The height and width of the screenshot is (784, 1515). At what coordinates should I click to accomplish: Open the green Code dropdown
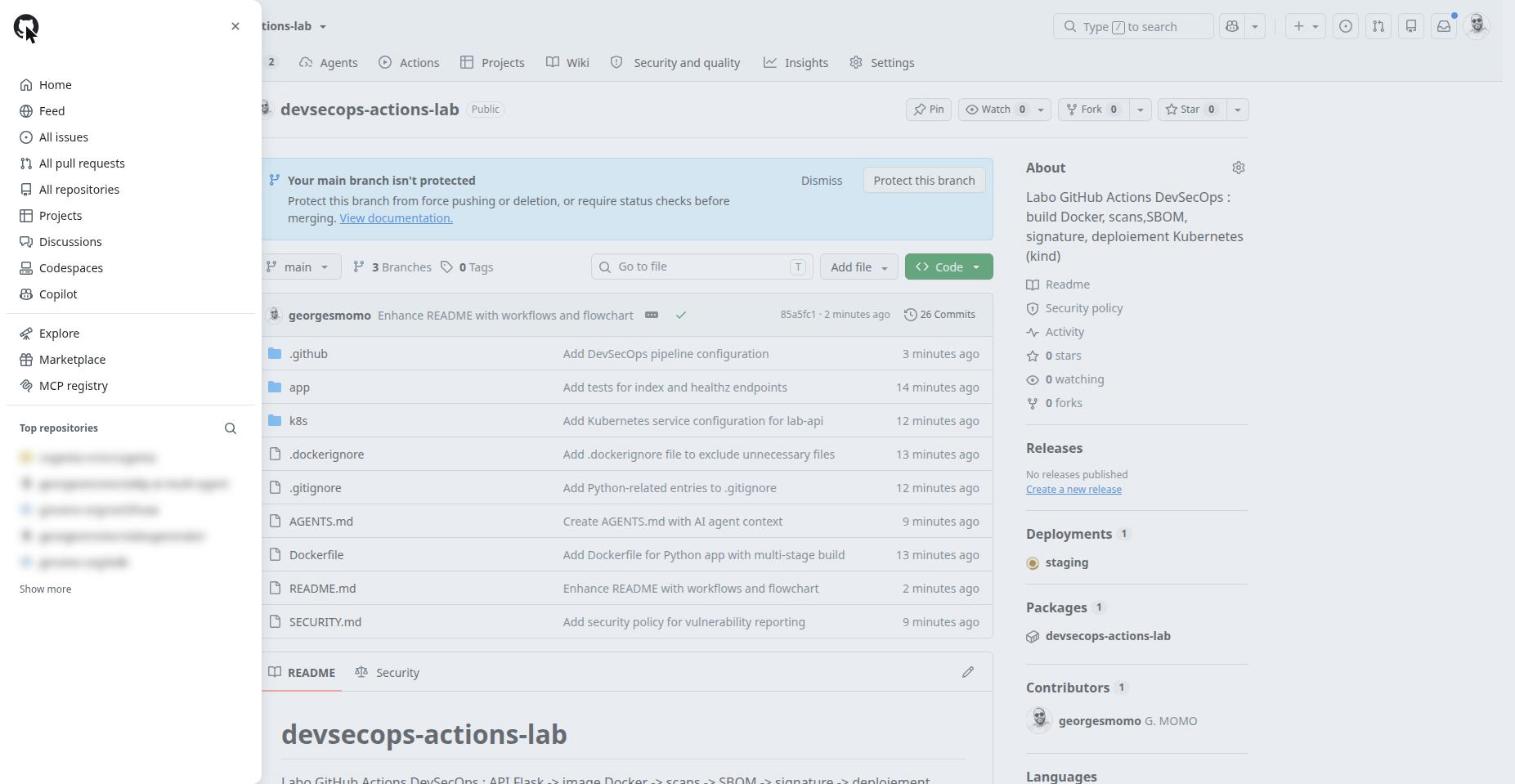pyautogui.click(x=949, y=267)
